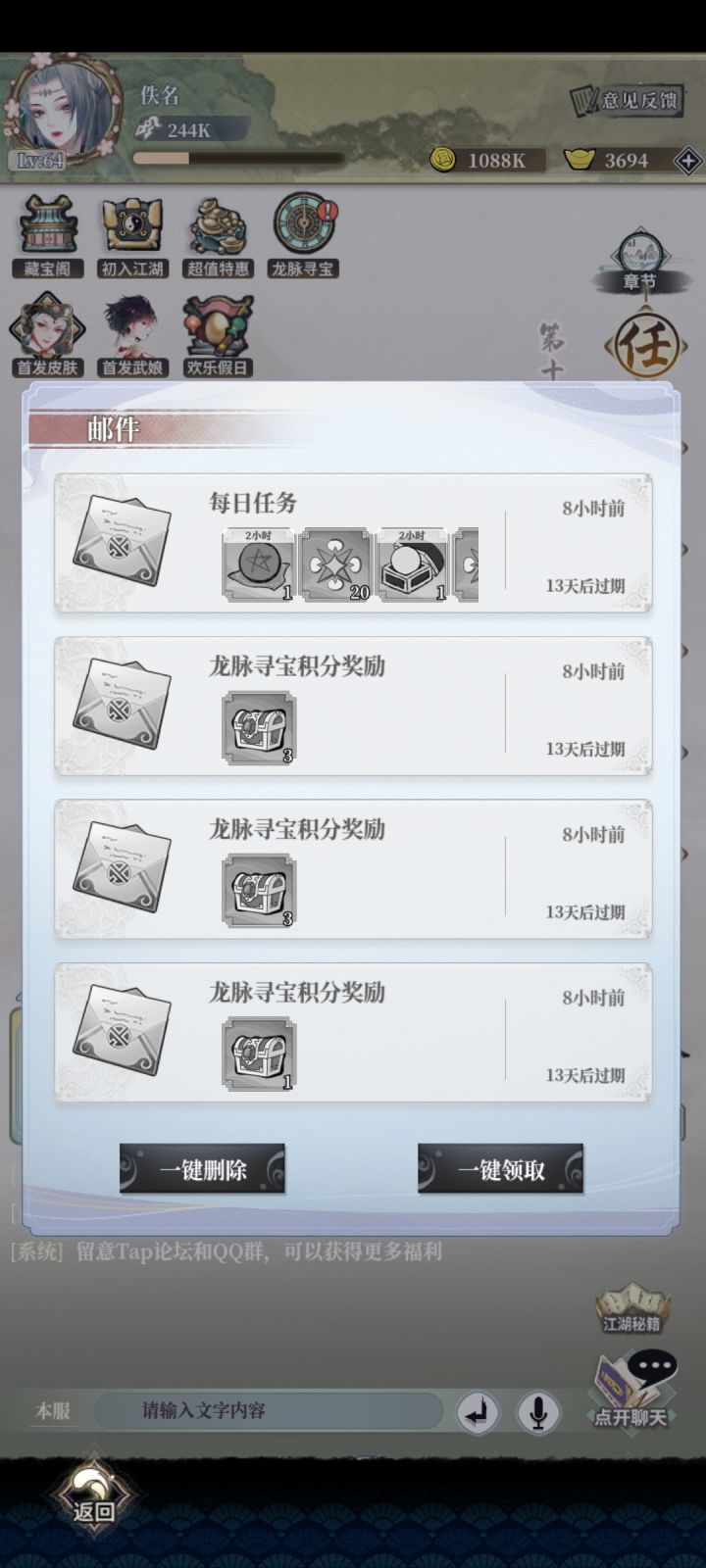Open the 超值特惠 special offer icon
706x1568 pixels.
(x=218, y=237)
